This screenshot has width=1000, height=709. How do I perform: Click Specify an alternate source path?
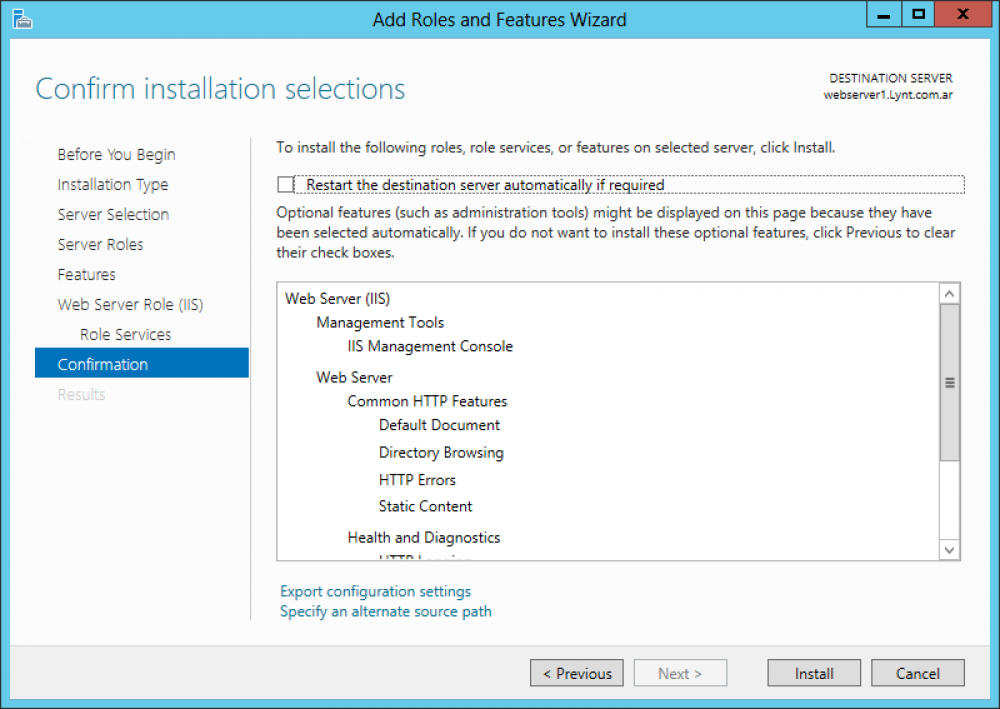[385, 611]
